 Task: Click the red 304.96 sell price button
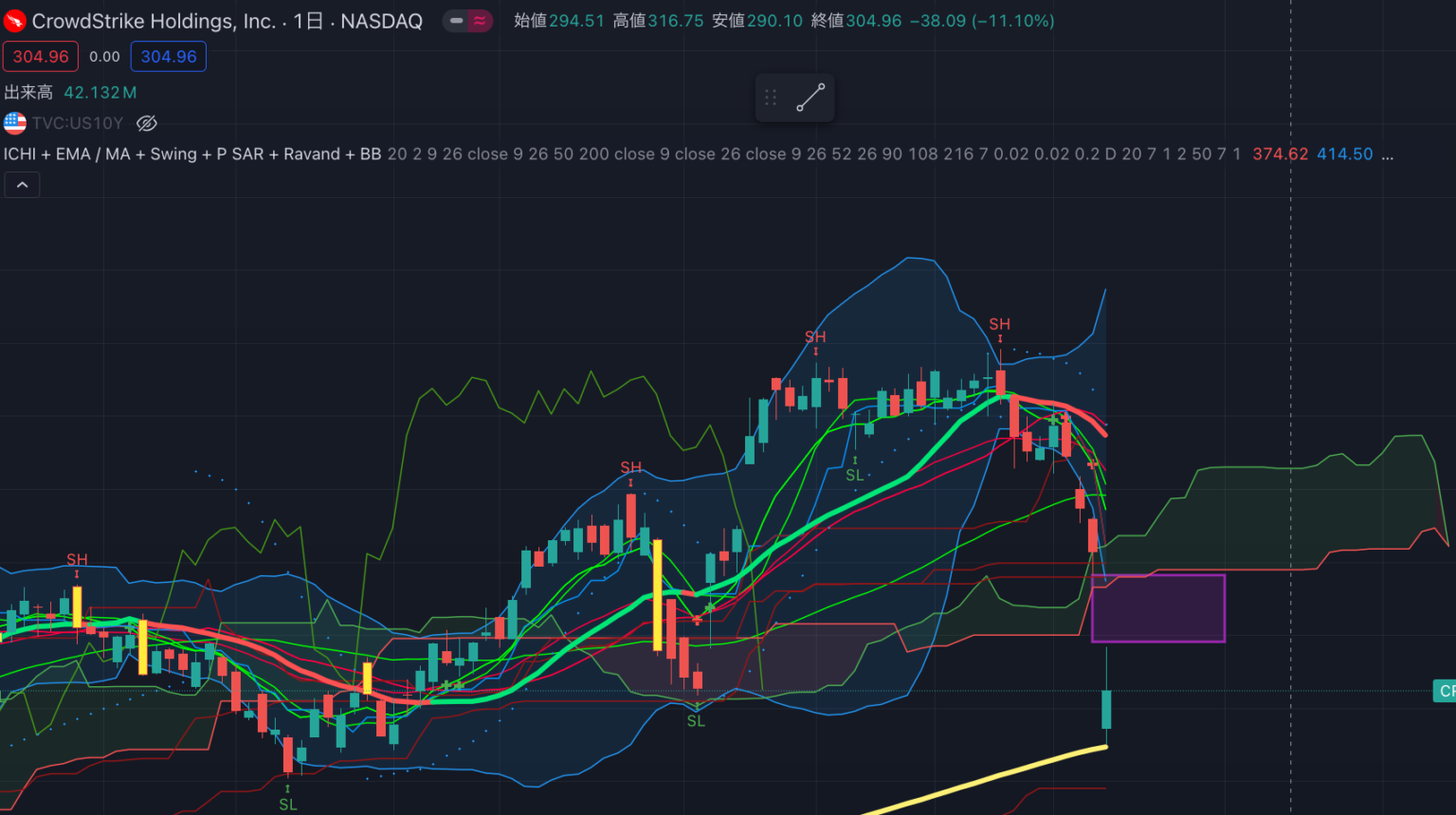[41, 57]
